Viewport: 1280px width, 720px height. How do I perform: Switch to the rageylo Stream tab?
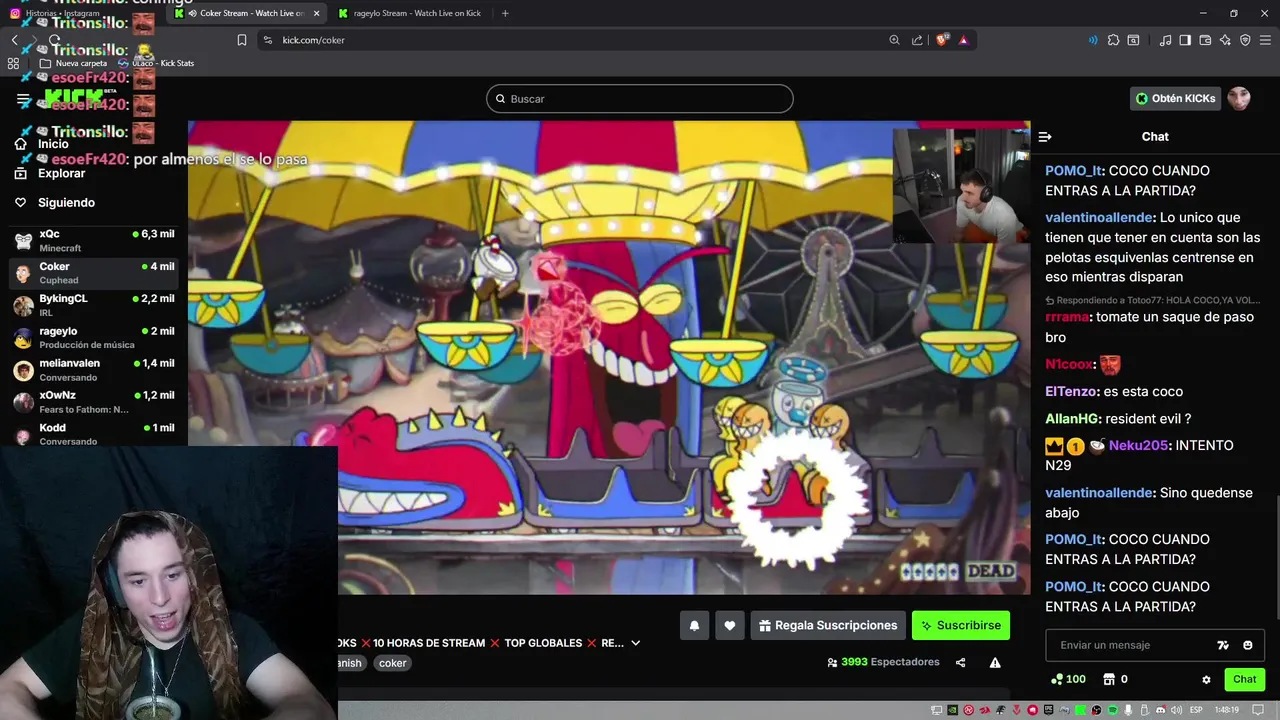tap(410, 13)
